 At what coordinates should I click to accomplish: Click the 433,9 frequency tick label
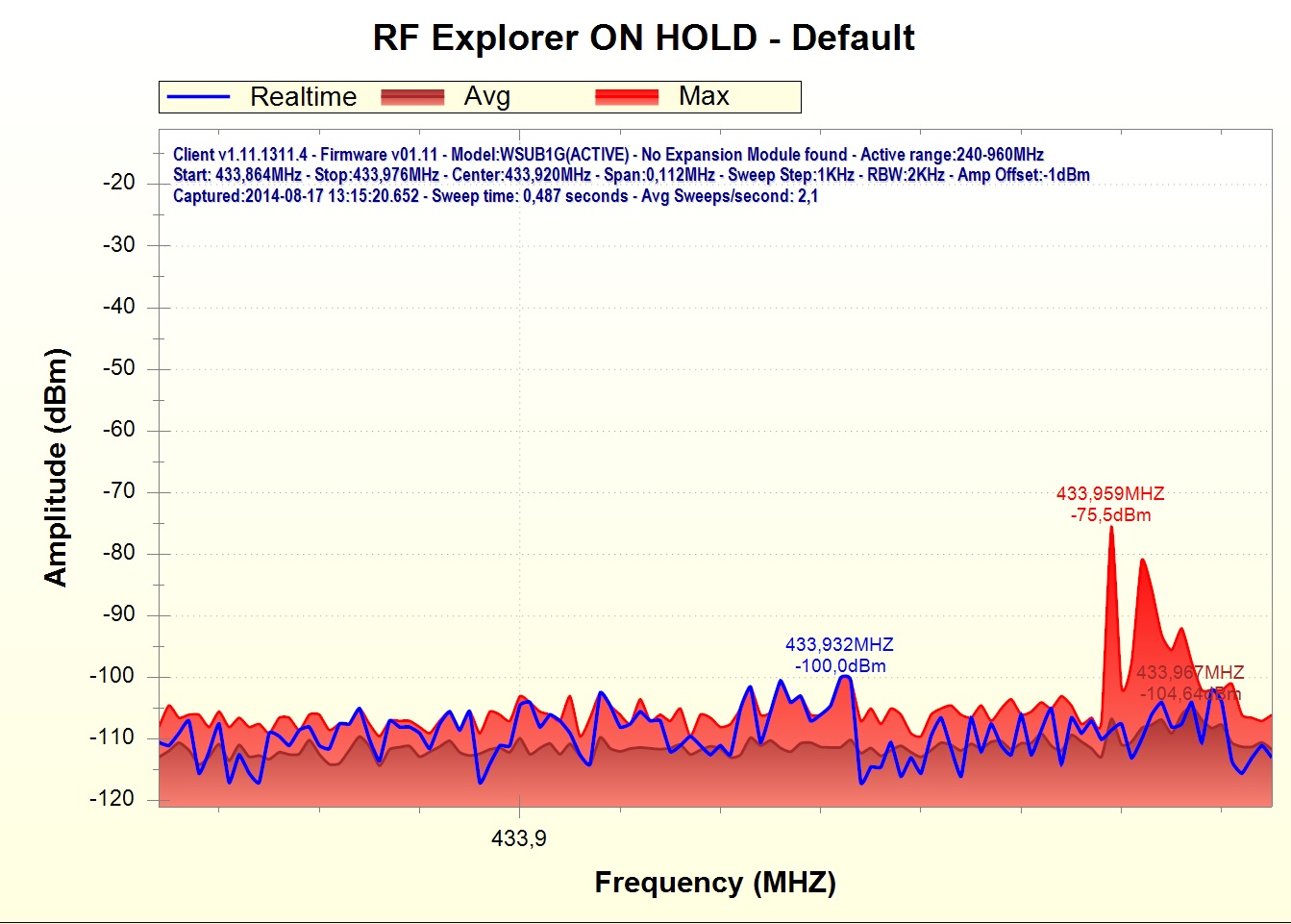pos(519,838)
